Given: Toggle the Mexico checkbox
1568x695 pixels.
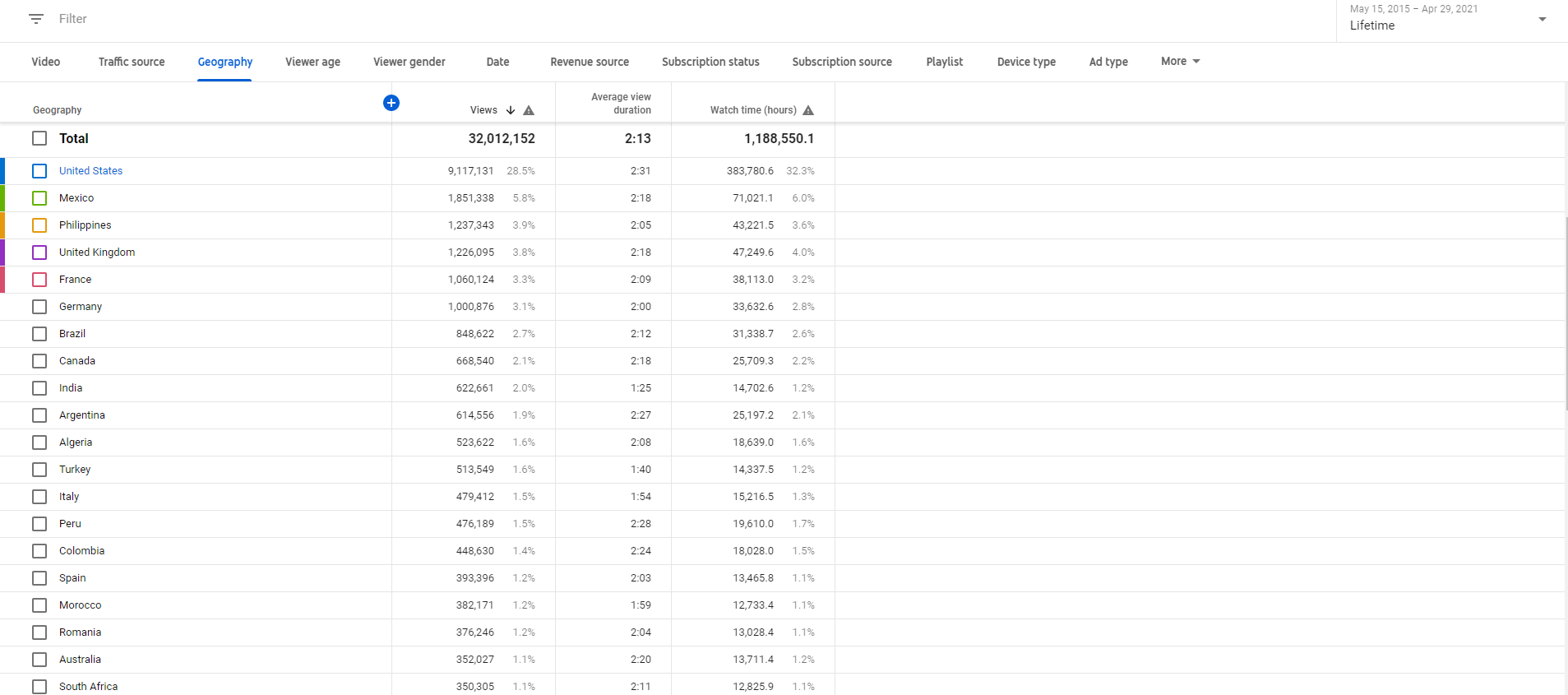Looking at the screenshot, I should click(39, 198).
